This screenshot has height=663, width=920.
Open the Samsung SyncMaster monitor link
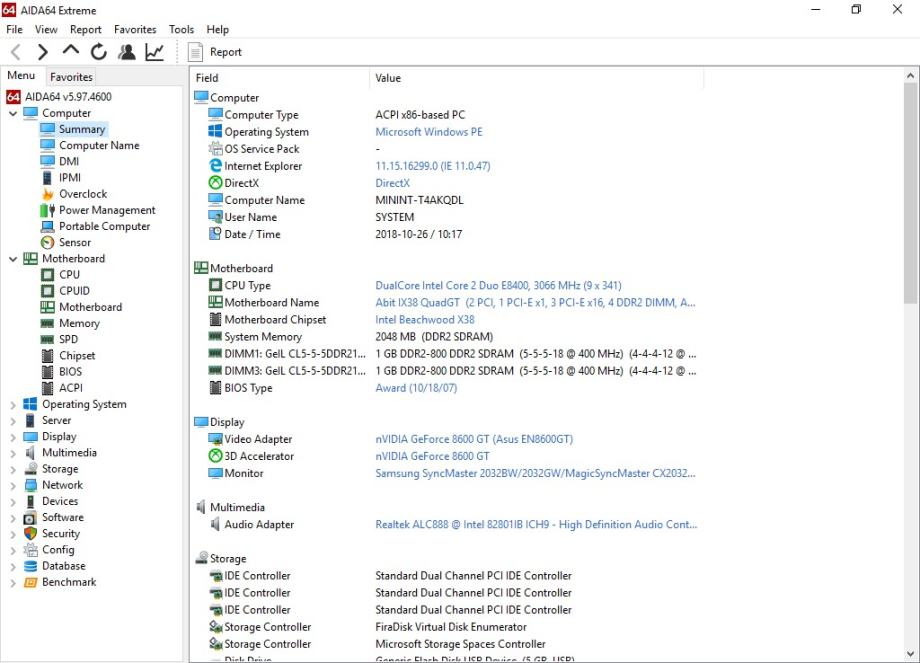click(x=535, y=473)
